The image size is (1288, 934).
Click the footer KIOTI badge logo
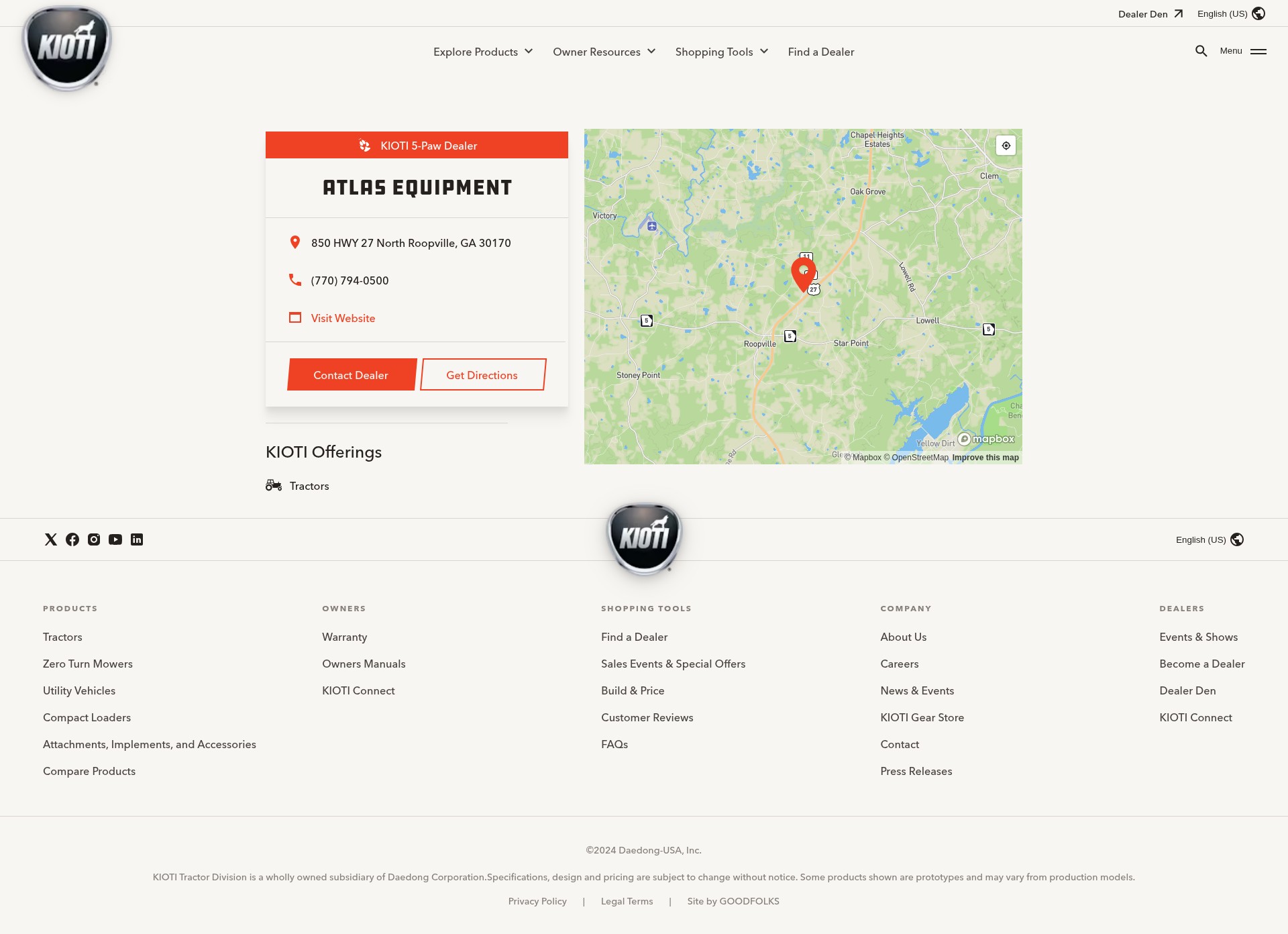(644, 539)
